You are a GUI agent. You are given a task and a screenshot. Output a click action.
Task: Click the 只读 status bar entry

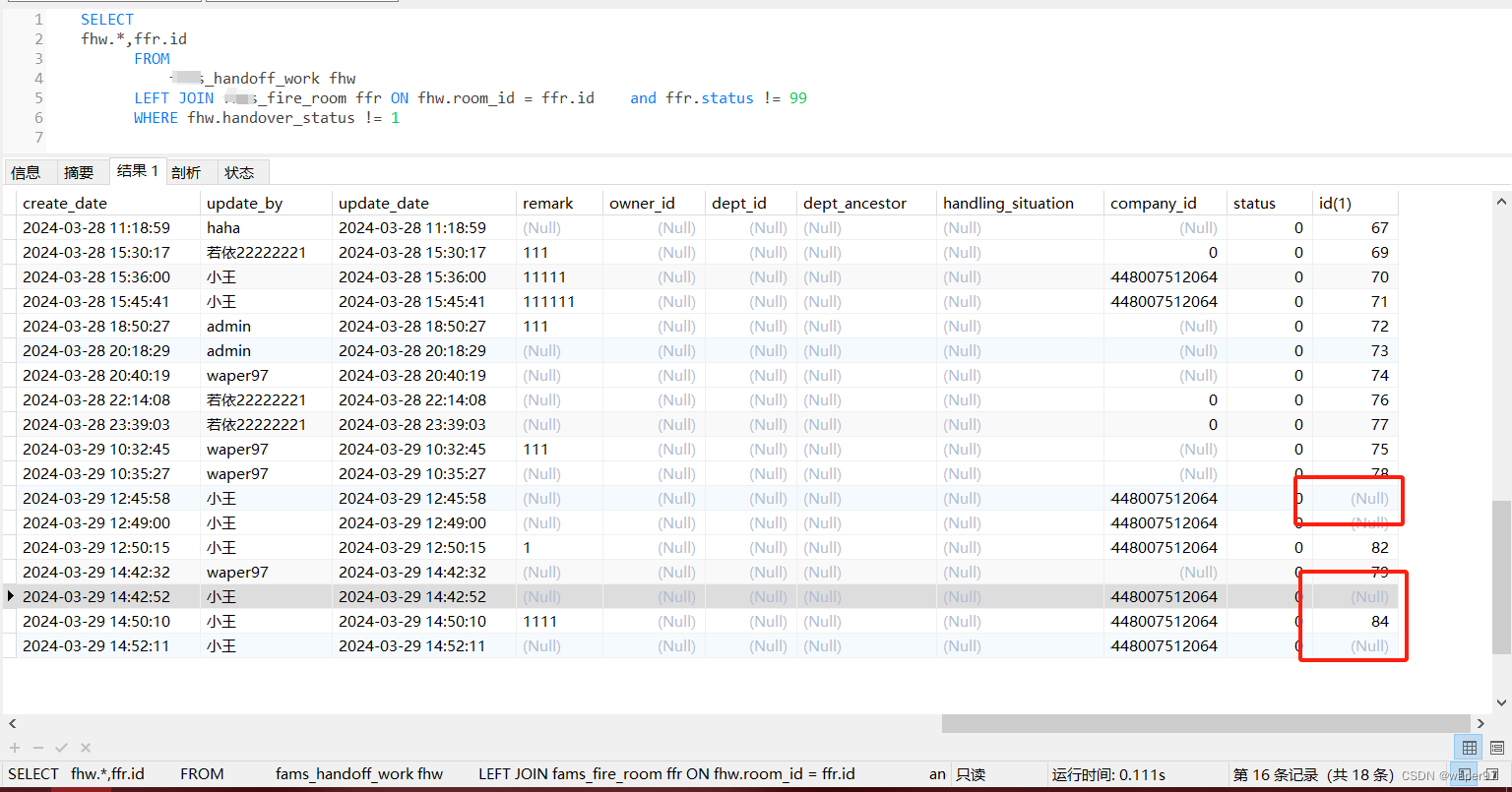tap(971, 774)
